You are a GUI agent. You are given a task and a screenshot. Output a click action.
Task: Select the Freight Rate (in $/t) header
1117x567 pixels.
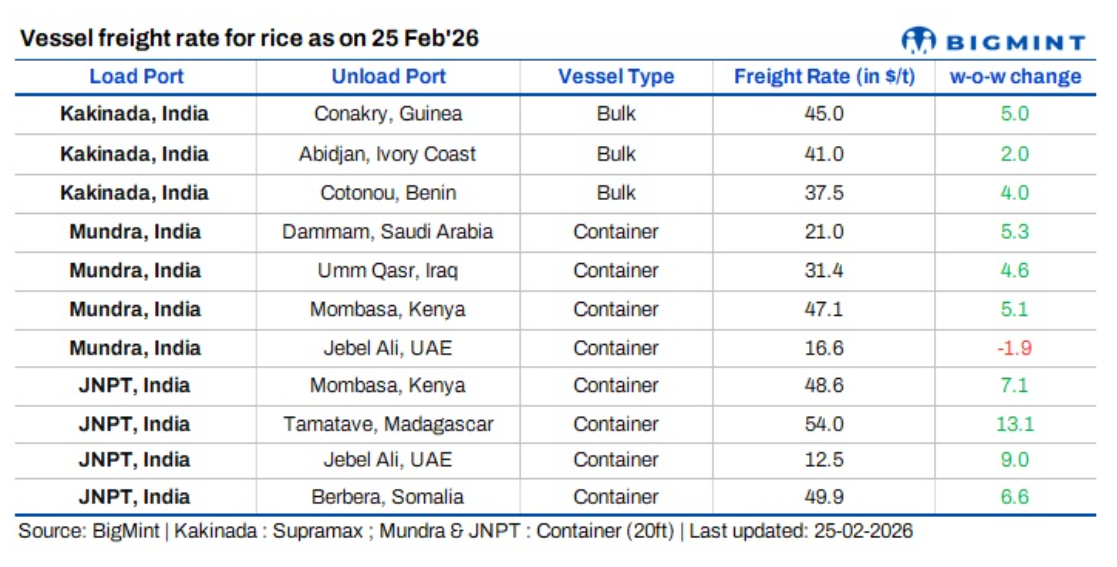pyautogui.click(x=824, y=76)
